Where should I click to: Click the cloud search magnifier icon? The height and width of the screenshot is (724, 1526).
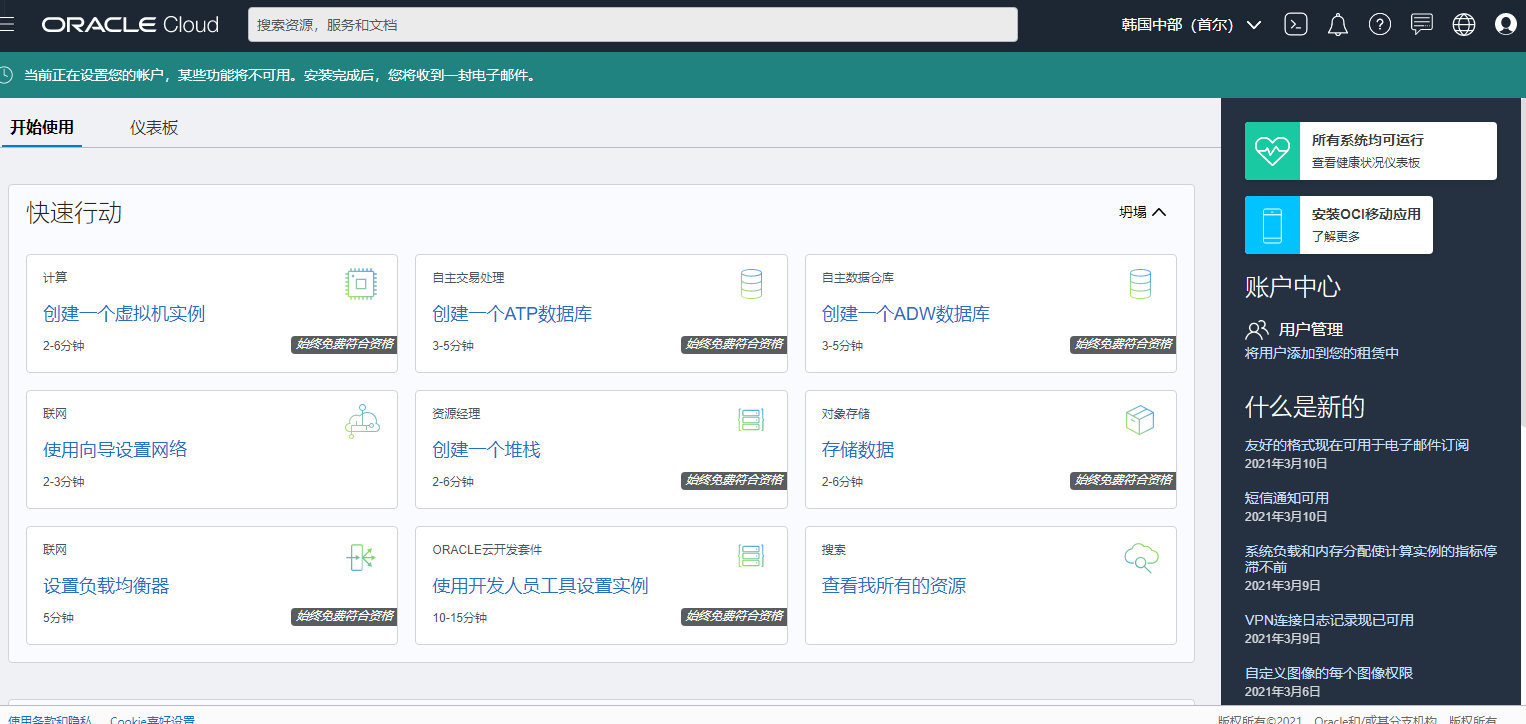[1141, 557]
